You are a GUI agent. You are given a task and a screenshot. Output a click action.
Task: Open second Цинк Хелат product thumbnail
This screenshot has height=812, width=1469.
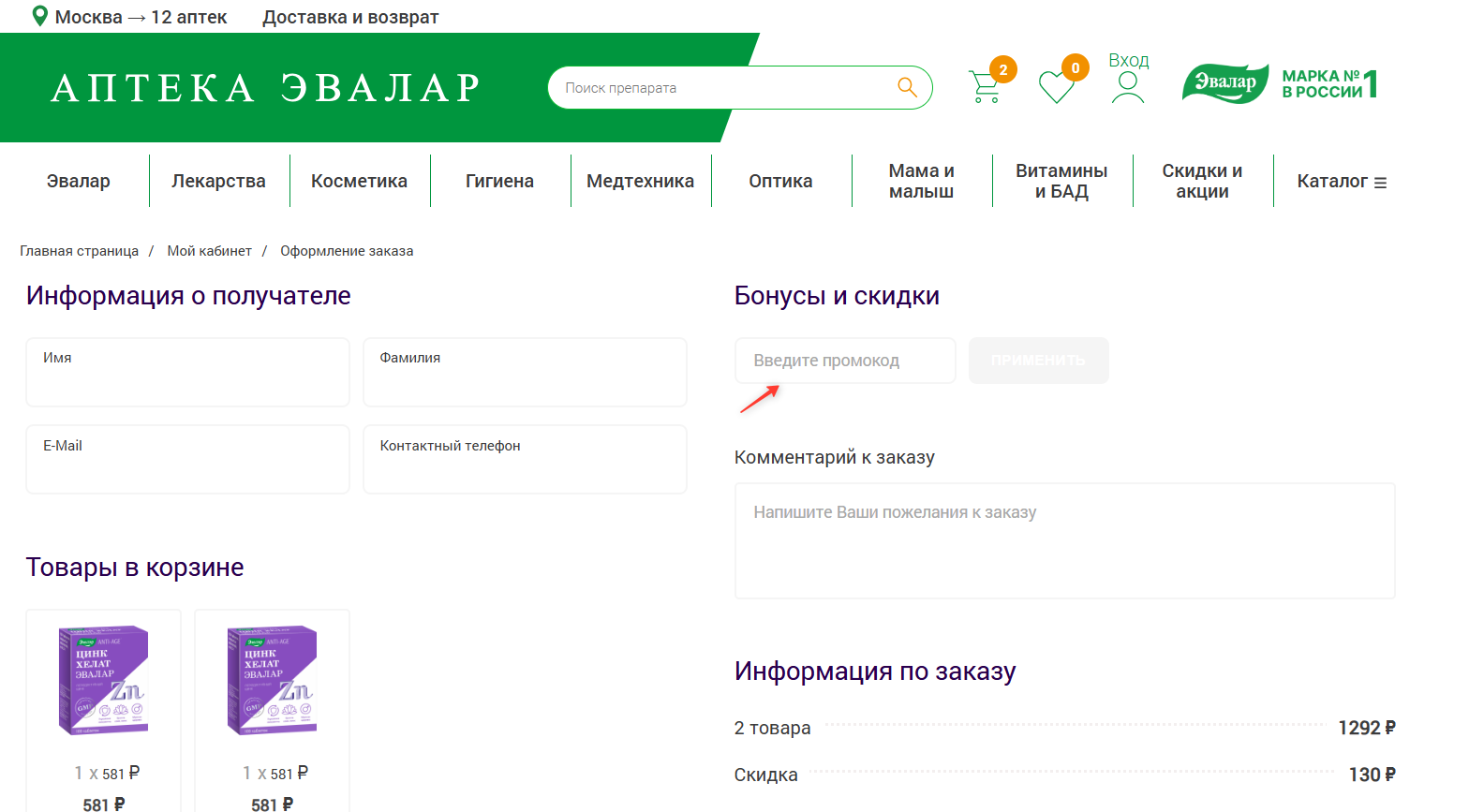272,681
